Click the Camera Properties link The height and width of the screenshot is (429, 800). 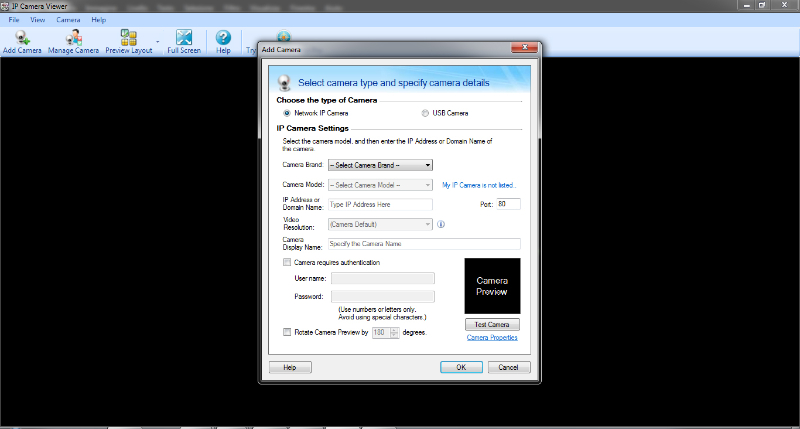[x=492, y=337]
